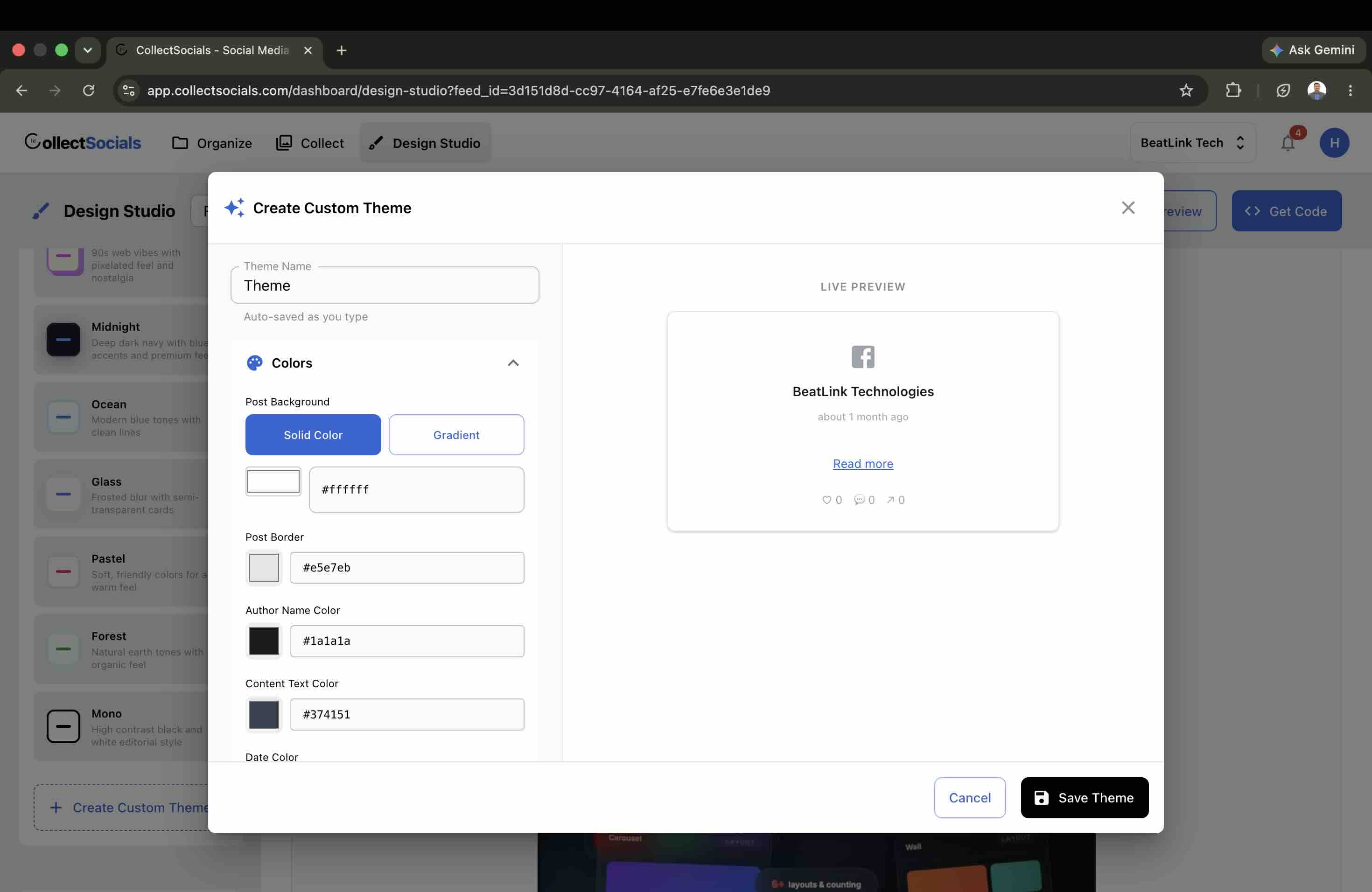Open the Chrome profile avatar

tap(1316, 91)
